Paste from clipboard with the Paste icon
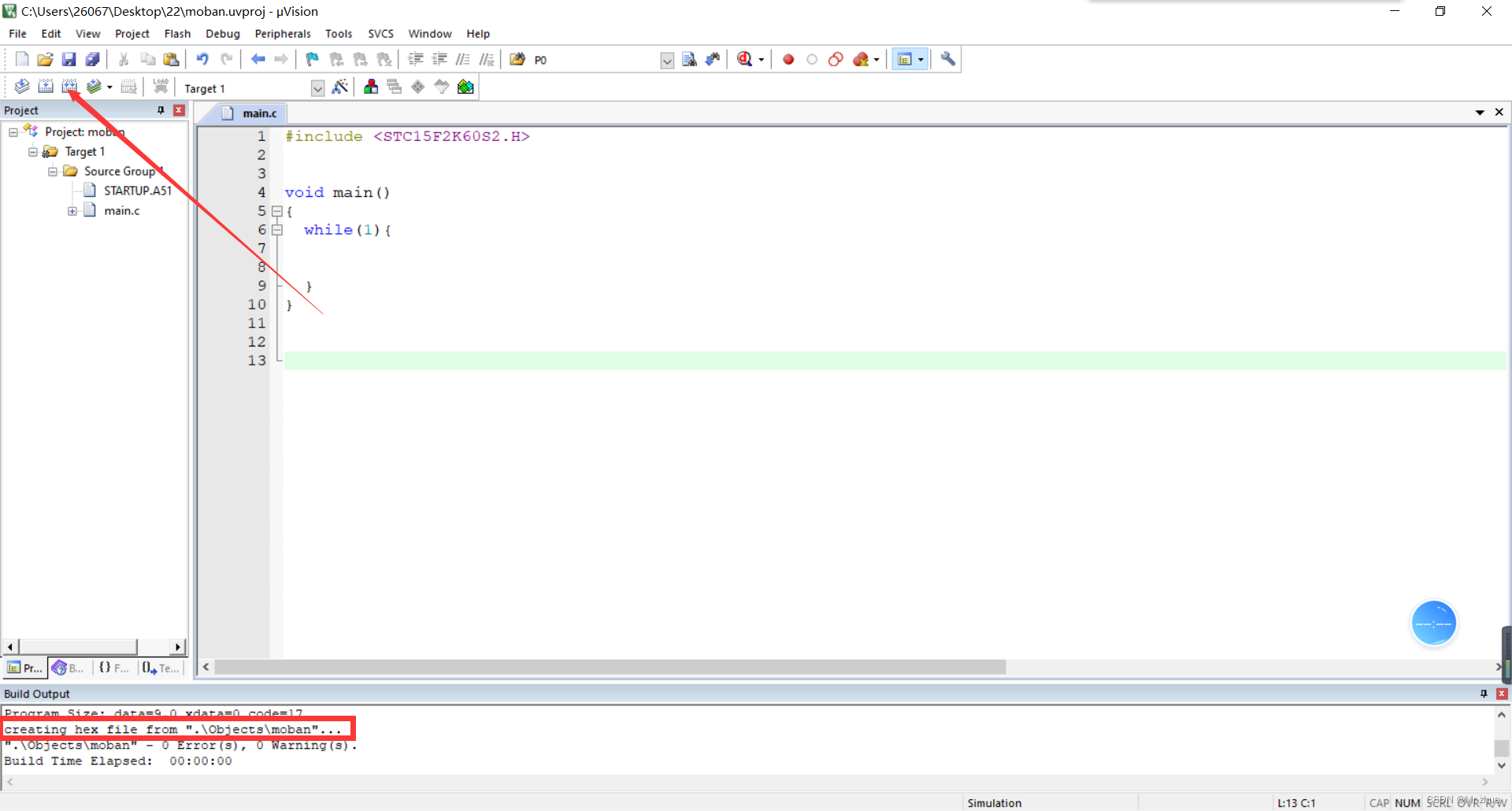 click(x=171, y=59)
